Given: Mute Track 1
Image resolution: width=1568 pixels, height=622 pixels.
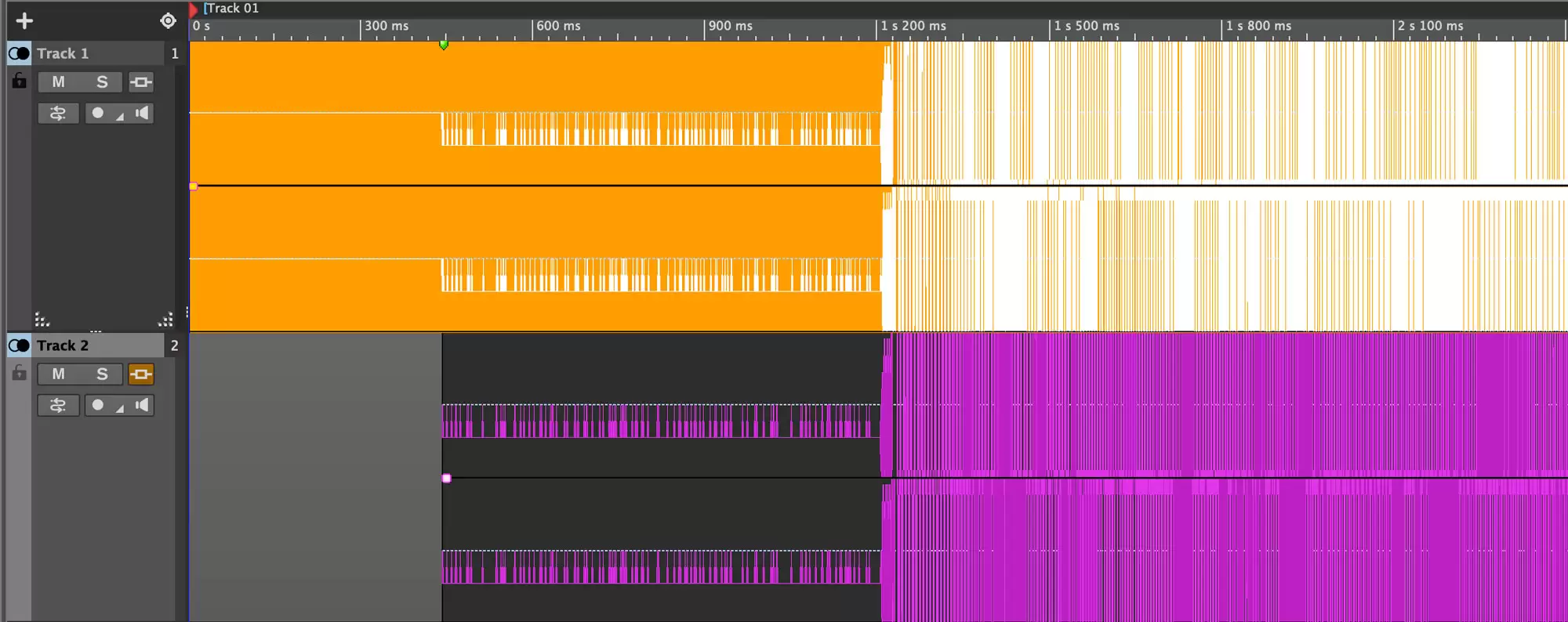Looking at the screenshot, I should [59, 82].
